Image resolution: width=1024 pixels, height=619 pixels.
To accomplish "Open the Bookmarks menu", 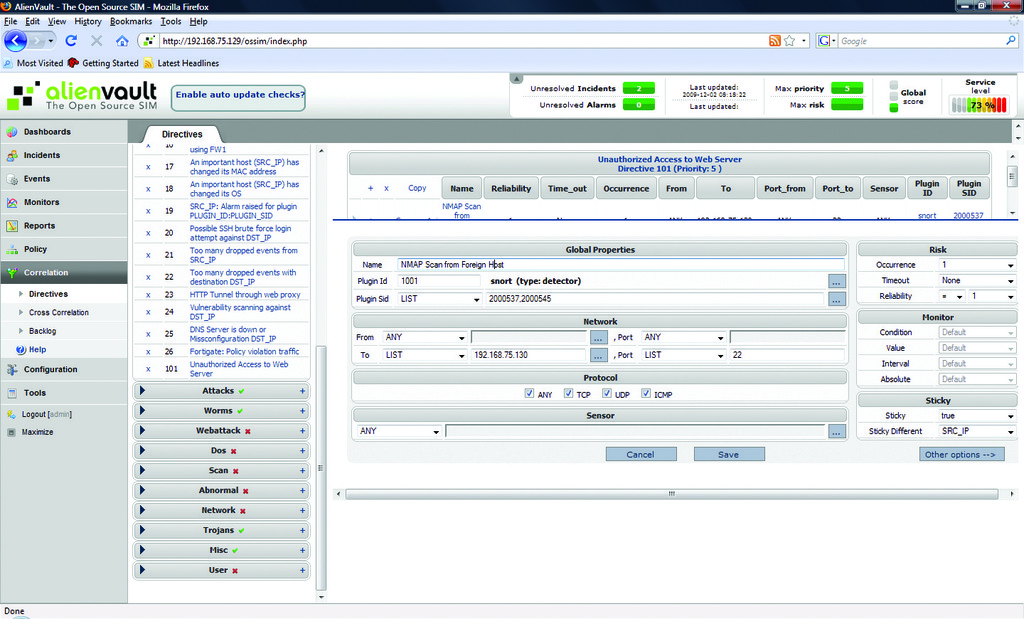I will [x=131, y=21].
